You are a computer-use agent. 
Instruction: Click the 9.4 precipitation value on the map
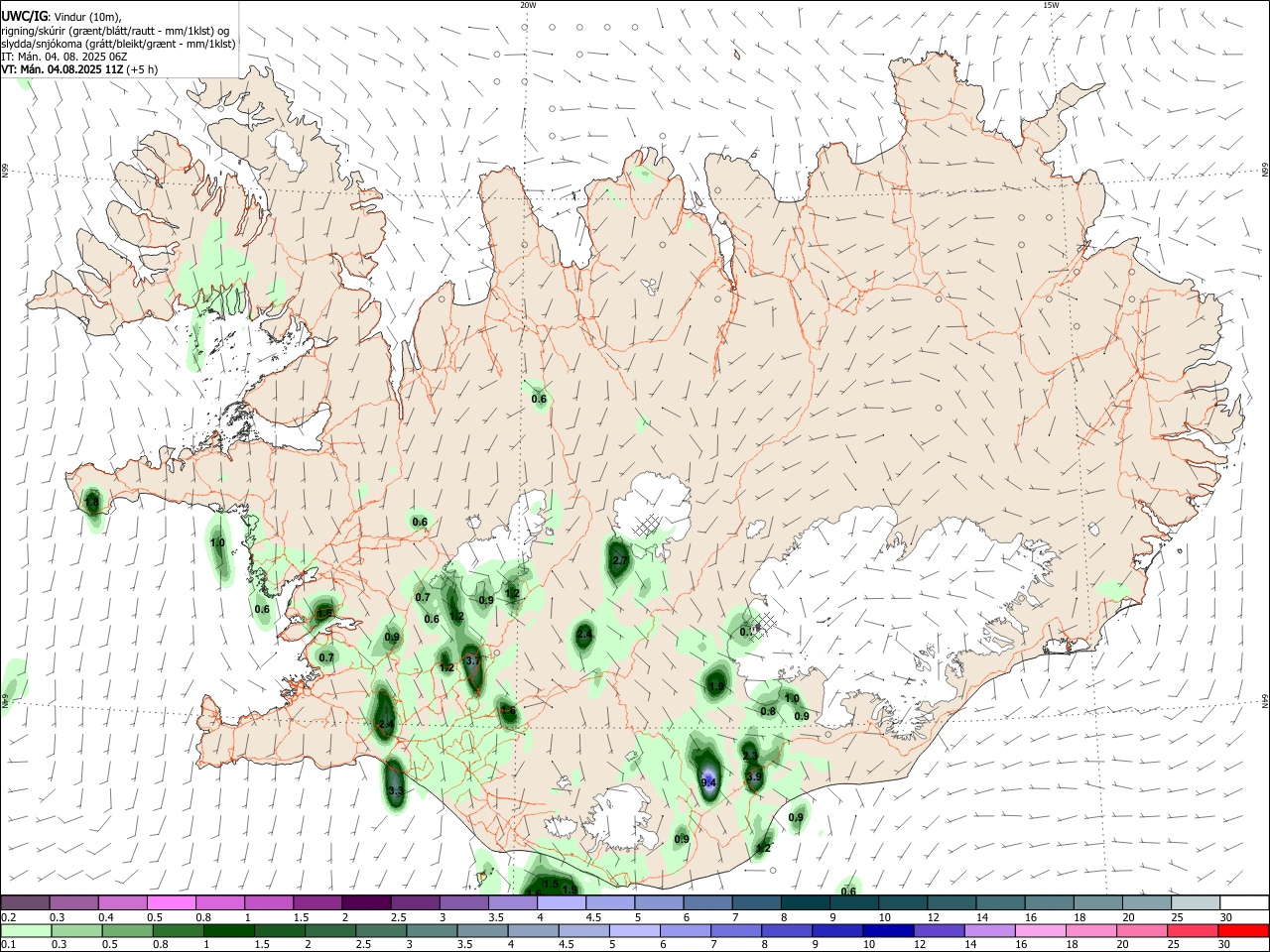coord(708,783)
